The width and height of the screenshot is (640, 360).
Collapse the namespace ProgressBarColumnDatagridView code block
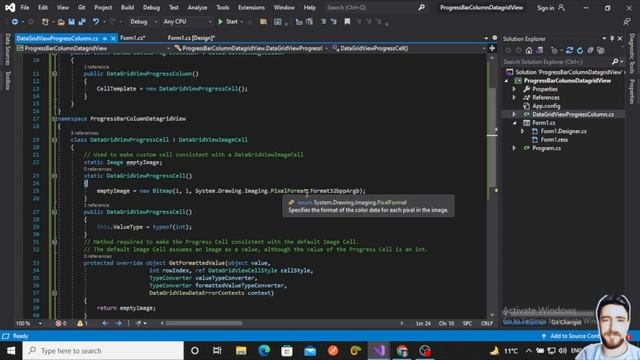[54, 119]
